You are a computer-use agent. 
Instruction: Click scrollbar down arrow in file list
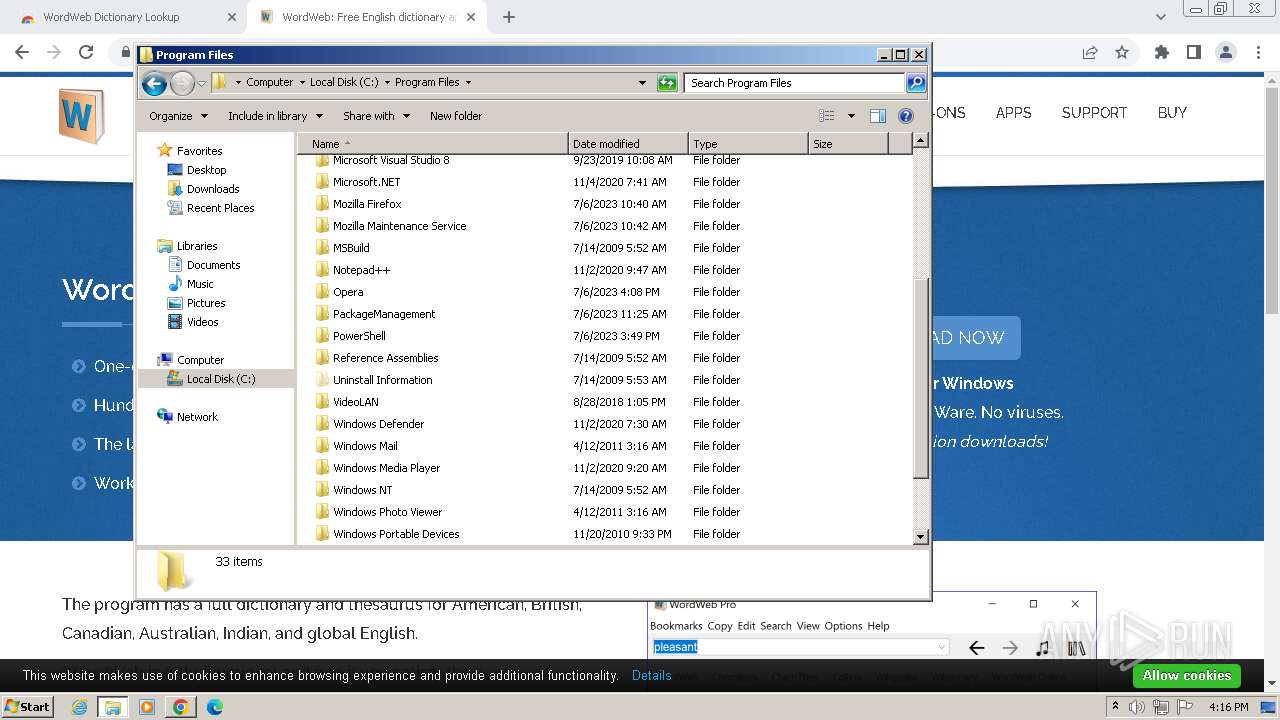tap(921, 537)
